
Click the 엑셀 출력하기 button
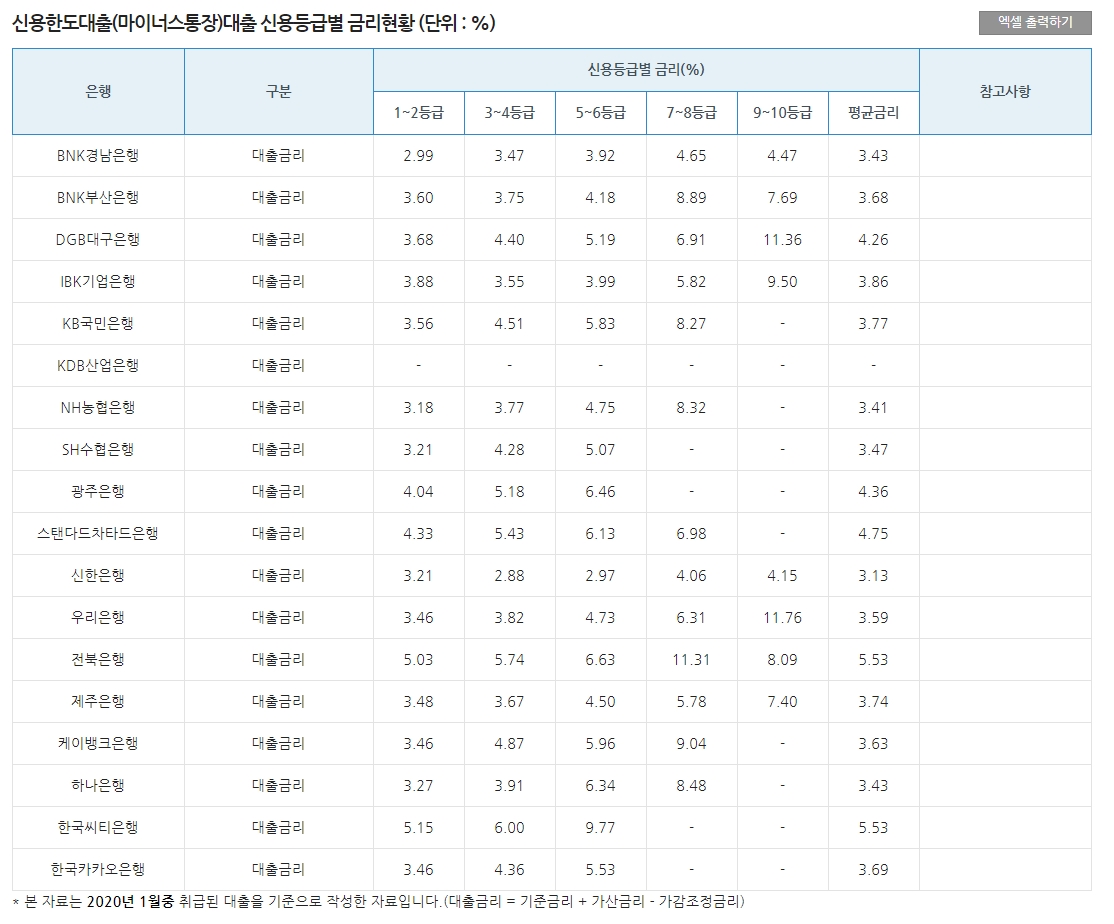pos(1034,23)
